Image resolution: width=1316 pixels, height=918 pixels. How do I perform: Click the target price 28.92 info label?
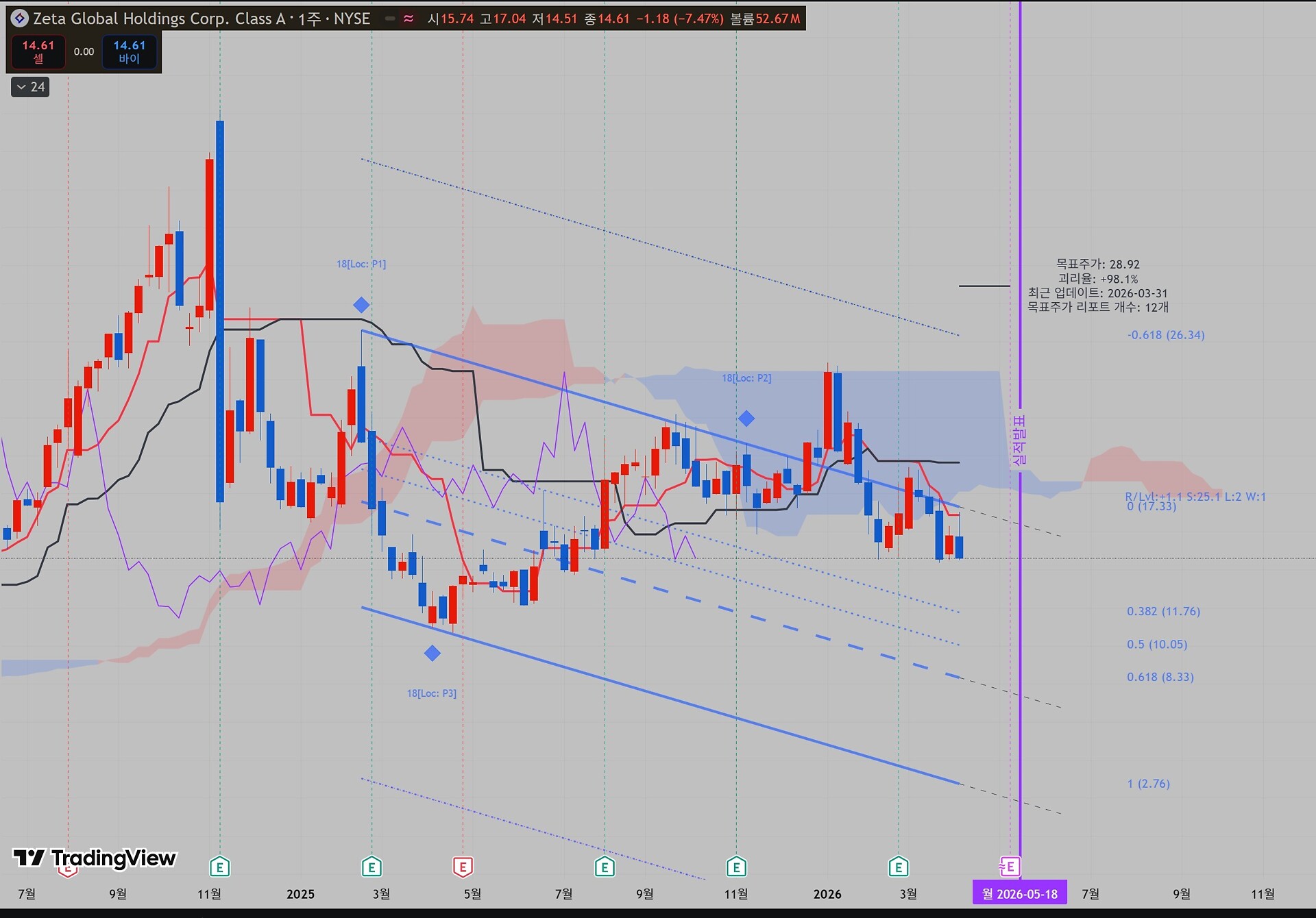coord(1097,264)
